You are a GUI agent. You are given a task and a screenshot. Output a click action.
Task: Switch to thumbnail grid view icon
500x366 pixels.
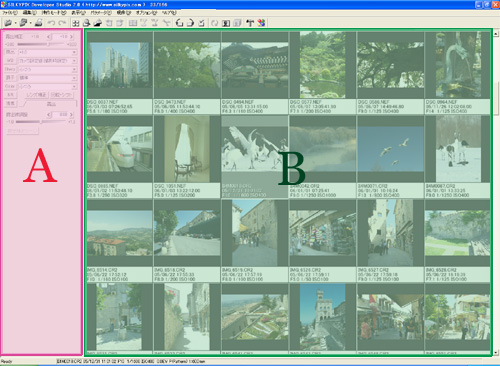pos(76,23)
